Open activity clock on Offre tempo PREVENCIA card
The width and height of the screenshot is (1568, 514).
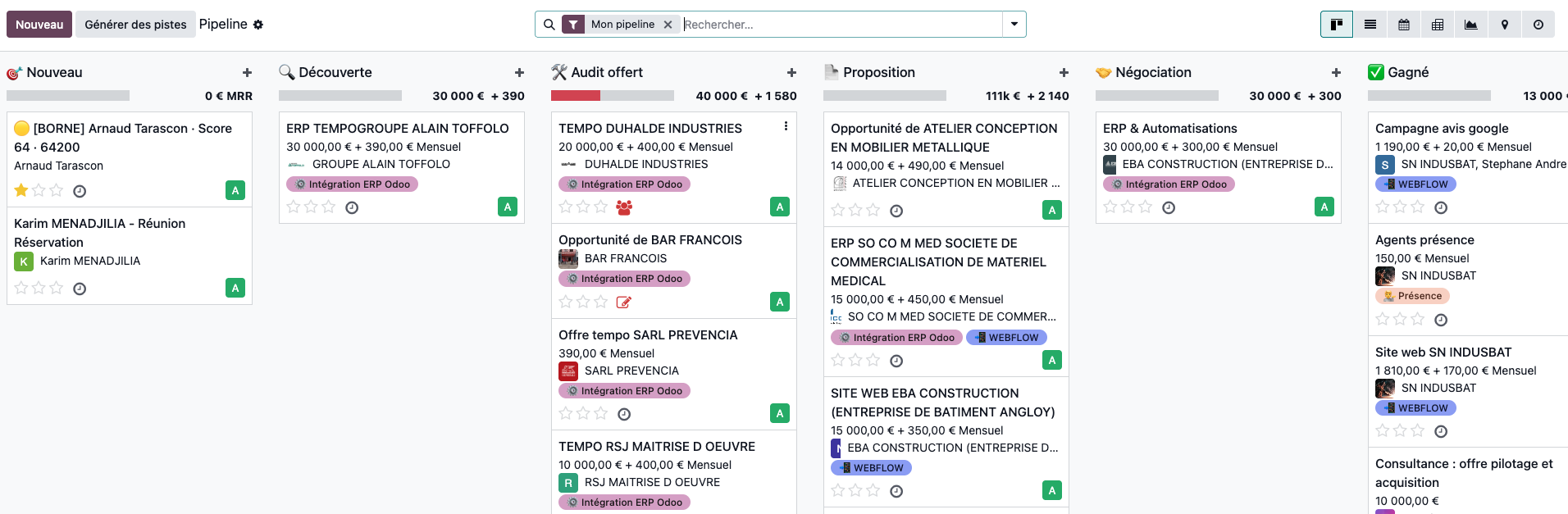coord(624,414)
